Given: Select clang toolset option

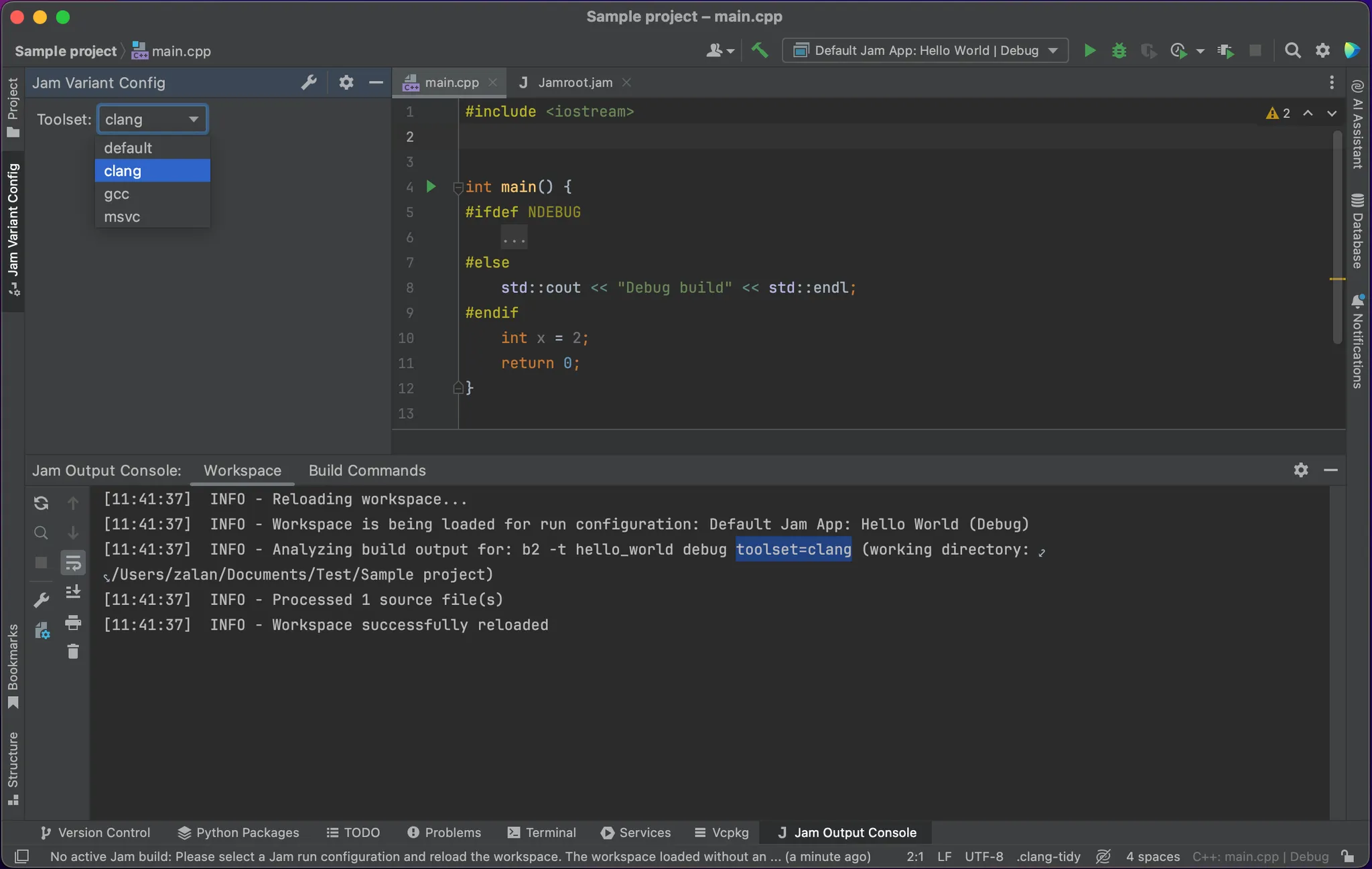Looking at the screenshot, I should click(153, 171).
